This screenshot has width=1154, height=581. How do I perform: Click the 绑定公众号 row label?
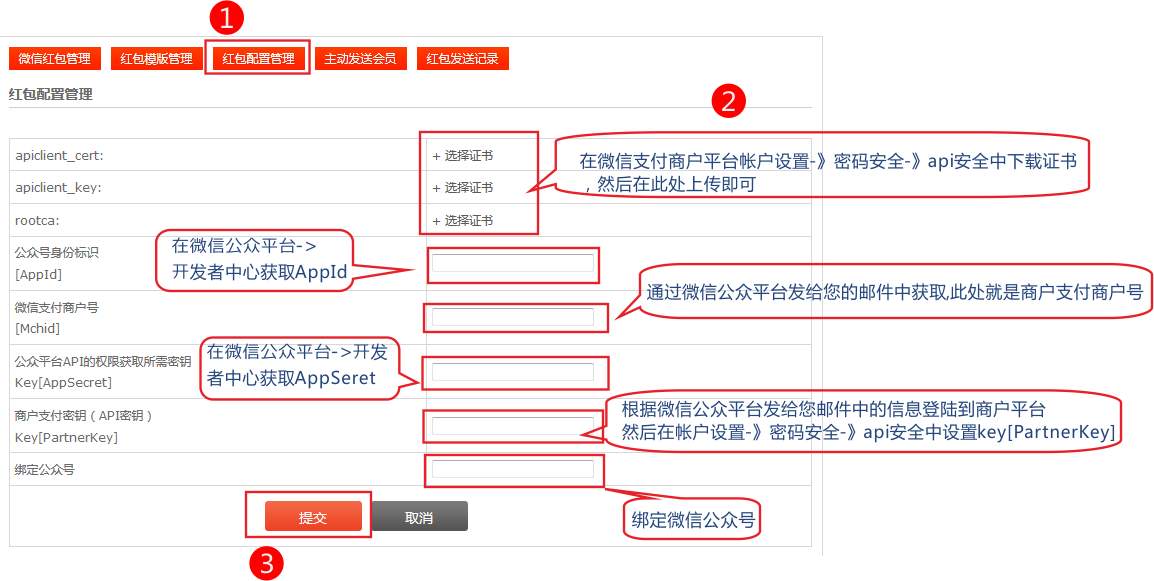click(x=45, y=469)
